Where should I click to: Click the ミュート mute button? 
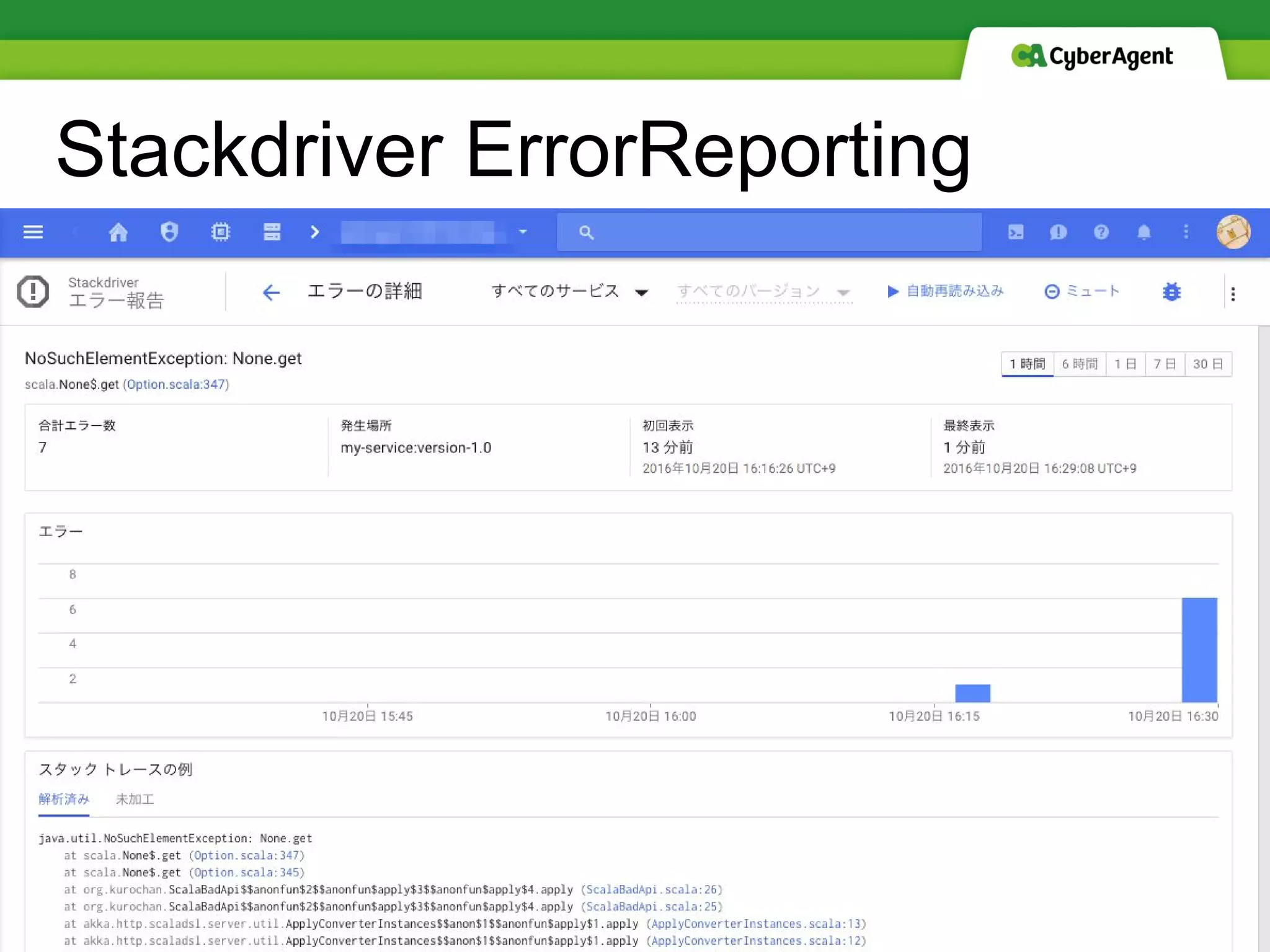pyautogui.click(x=1082, y=291)
